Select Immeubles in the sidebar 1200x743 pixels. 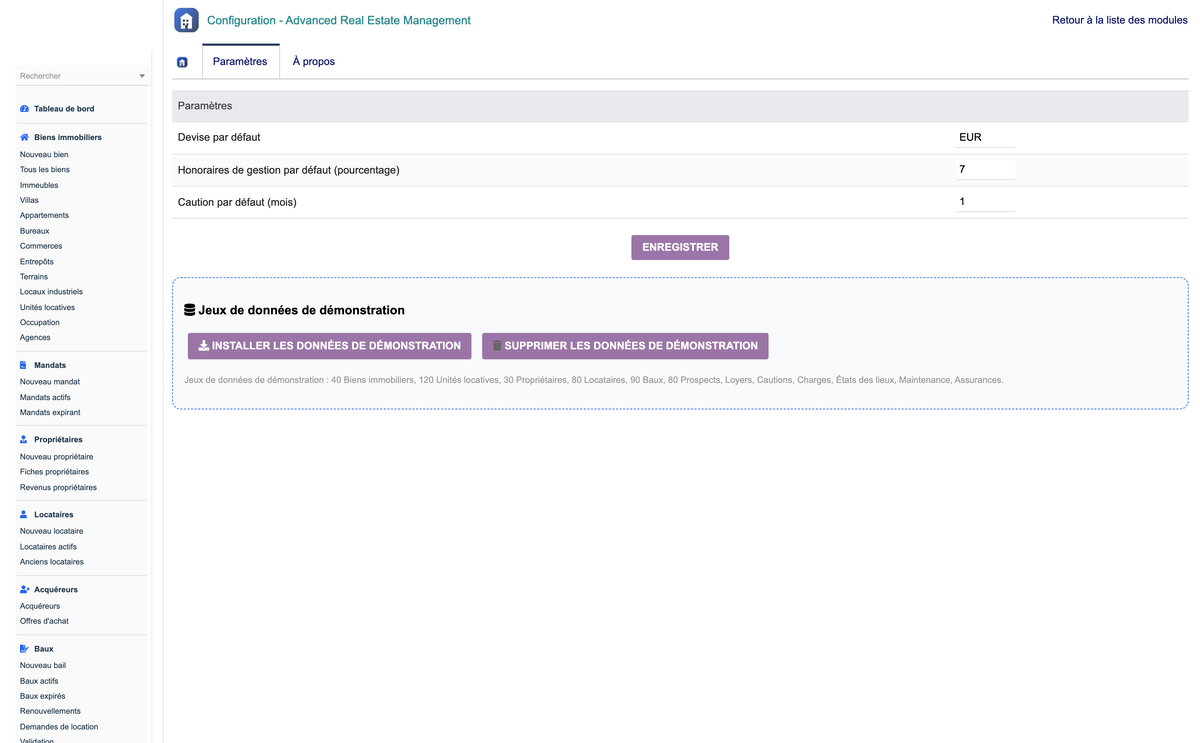[x=39, y=185]
